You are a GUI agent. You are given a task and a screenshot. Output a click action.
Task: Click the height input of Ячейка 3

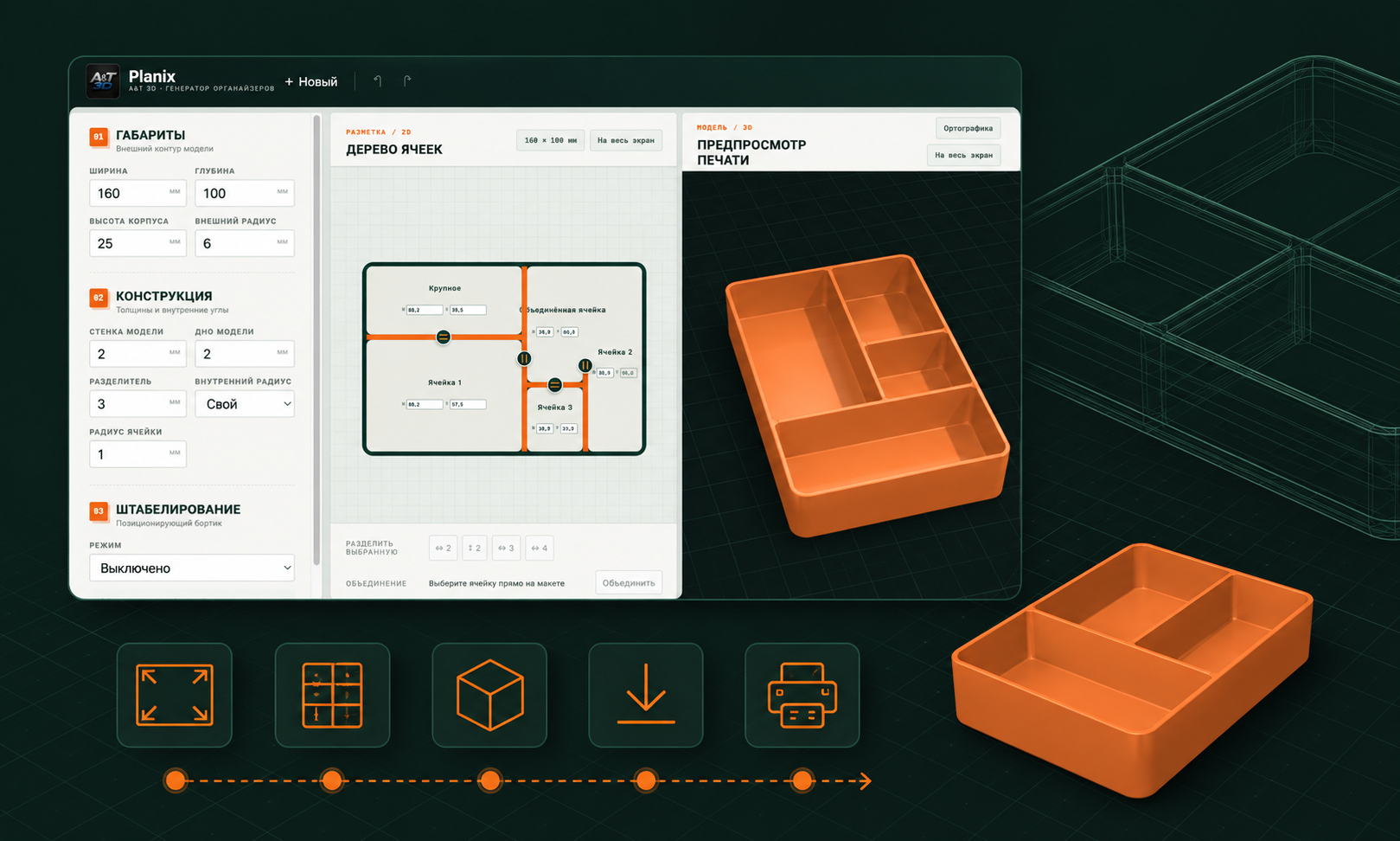pos(569,428)
